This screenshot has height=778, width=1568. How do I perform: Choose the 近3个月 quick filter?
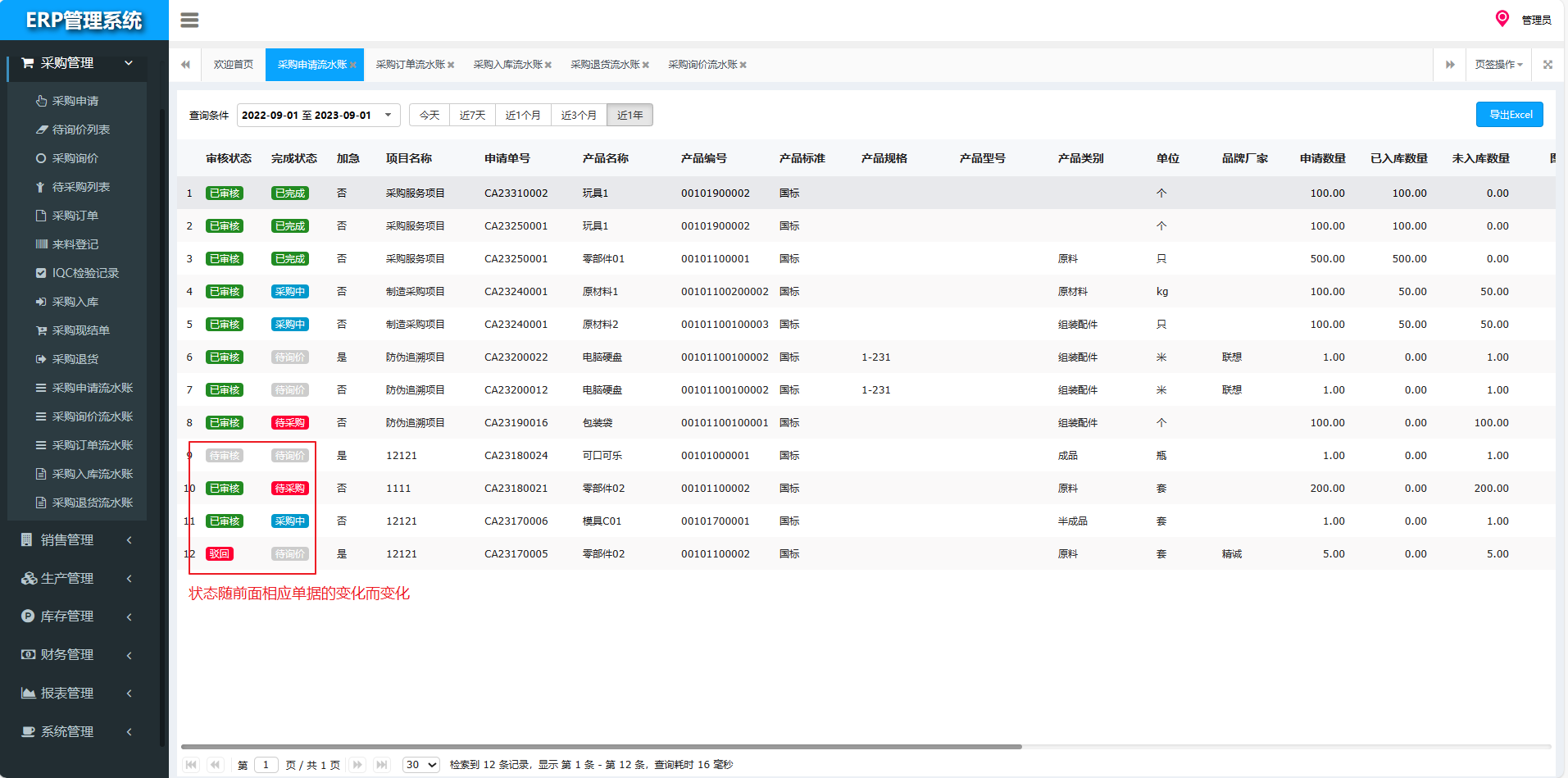(579, 116)
